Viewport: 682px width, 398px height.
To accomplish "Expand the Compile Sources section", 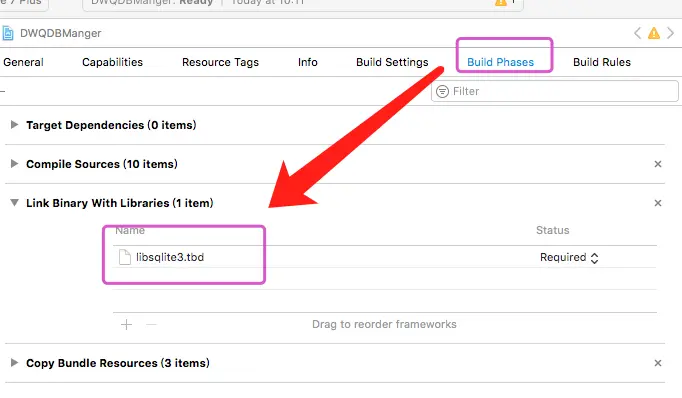I will [x=14, y=164].
